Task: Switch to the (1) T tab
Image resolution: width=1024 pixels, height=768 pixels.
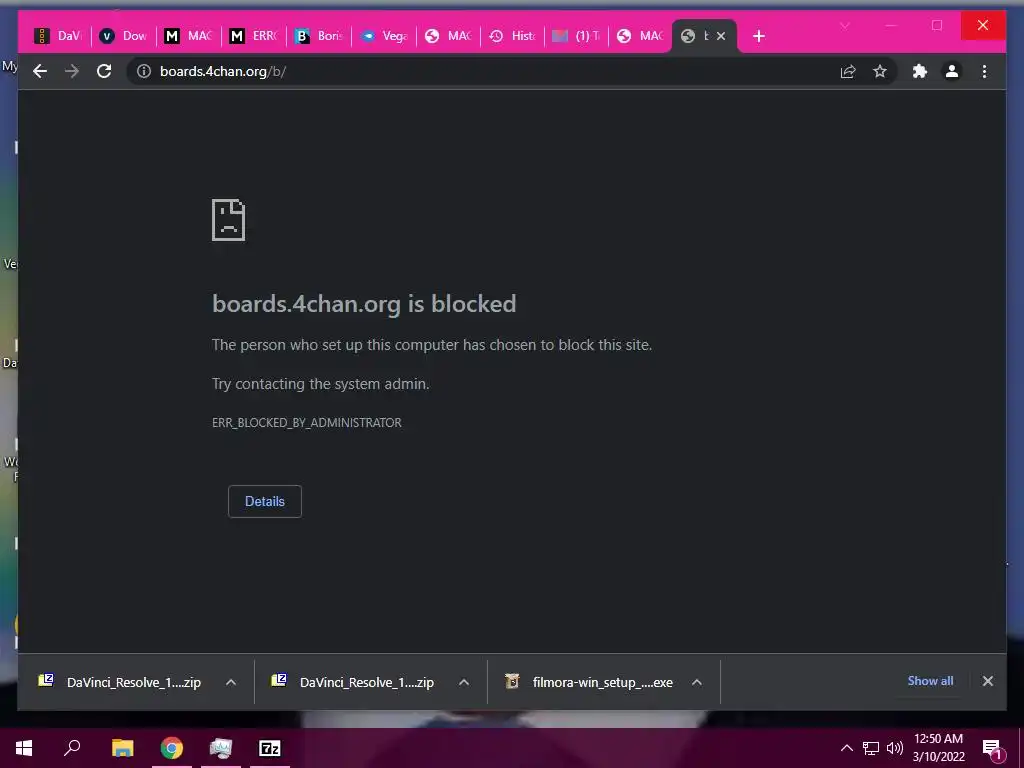Action: pos(577,36)
